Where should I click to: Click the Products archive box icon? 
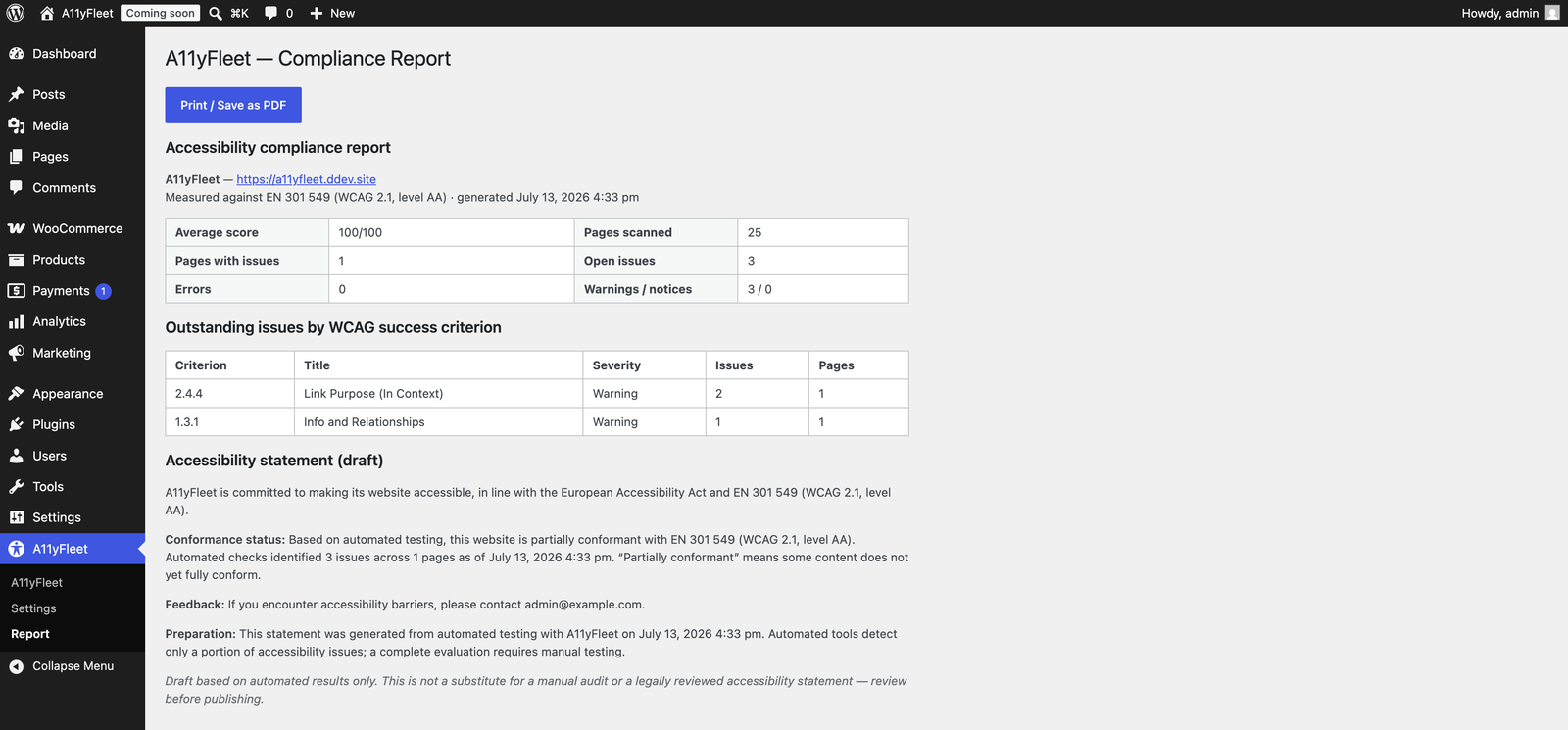17,260
